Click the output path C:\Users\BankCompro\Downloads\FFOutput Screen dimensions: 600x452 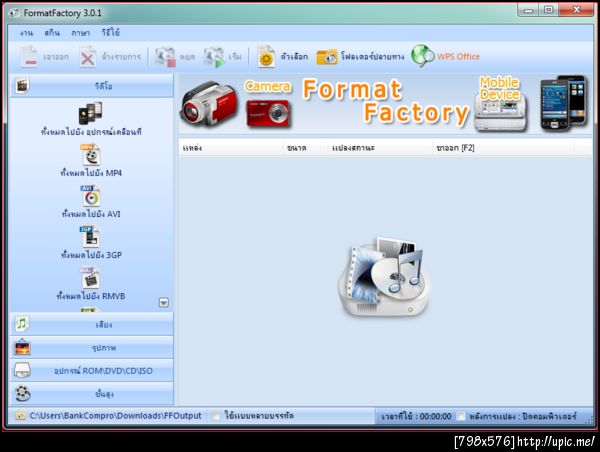[116, 416]
